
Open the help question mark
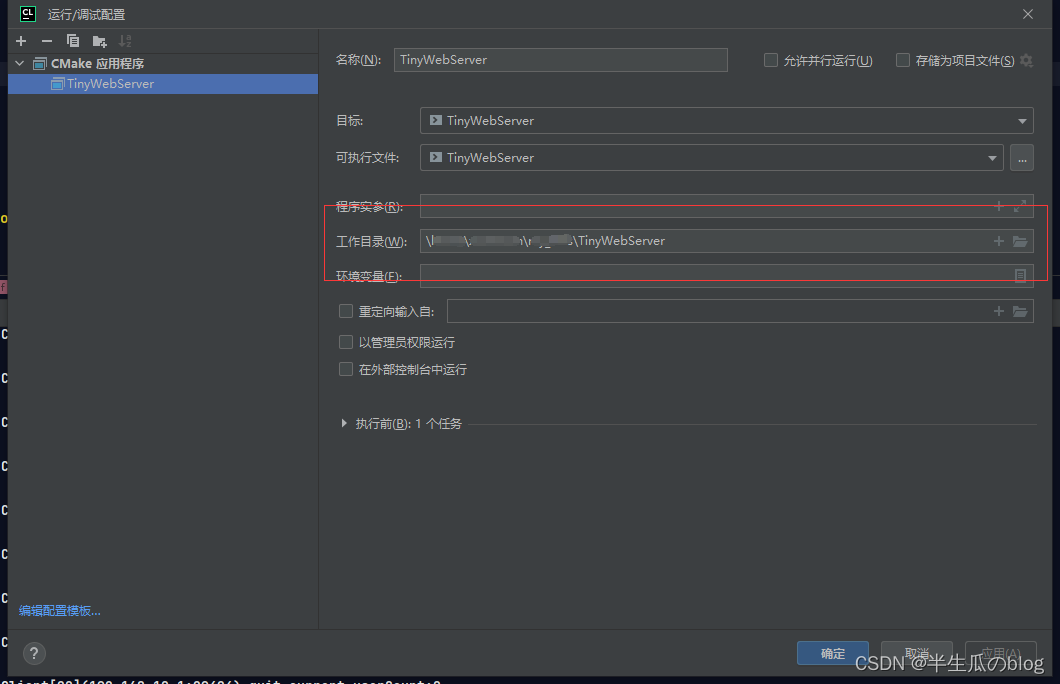33,653
